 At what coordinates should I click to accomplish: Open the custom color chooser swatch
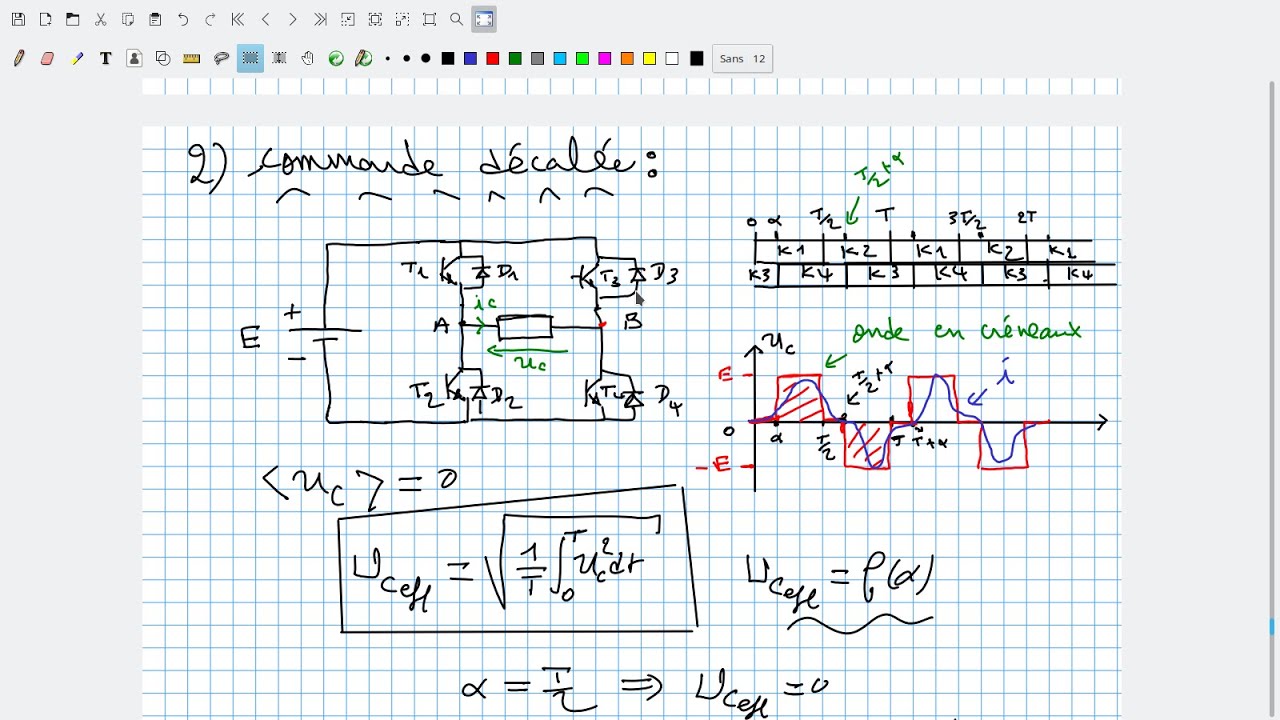tap(697, 59)
